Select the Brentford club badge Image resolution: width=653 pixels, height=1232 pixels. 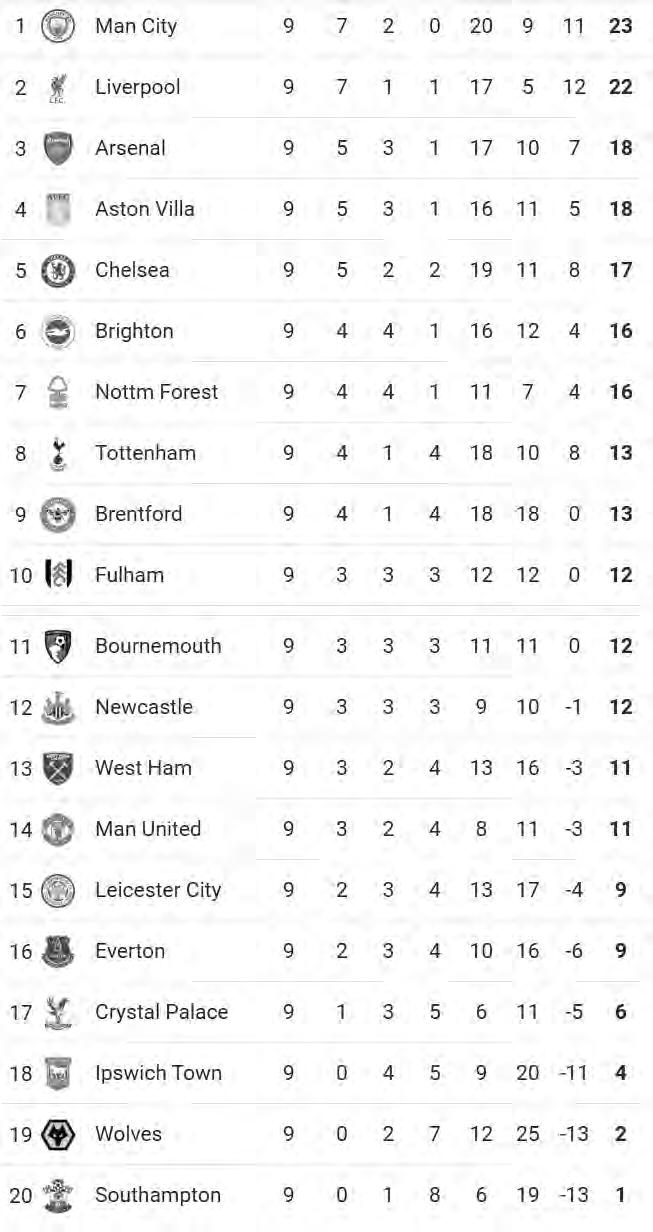click(x=58, y=515)
